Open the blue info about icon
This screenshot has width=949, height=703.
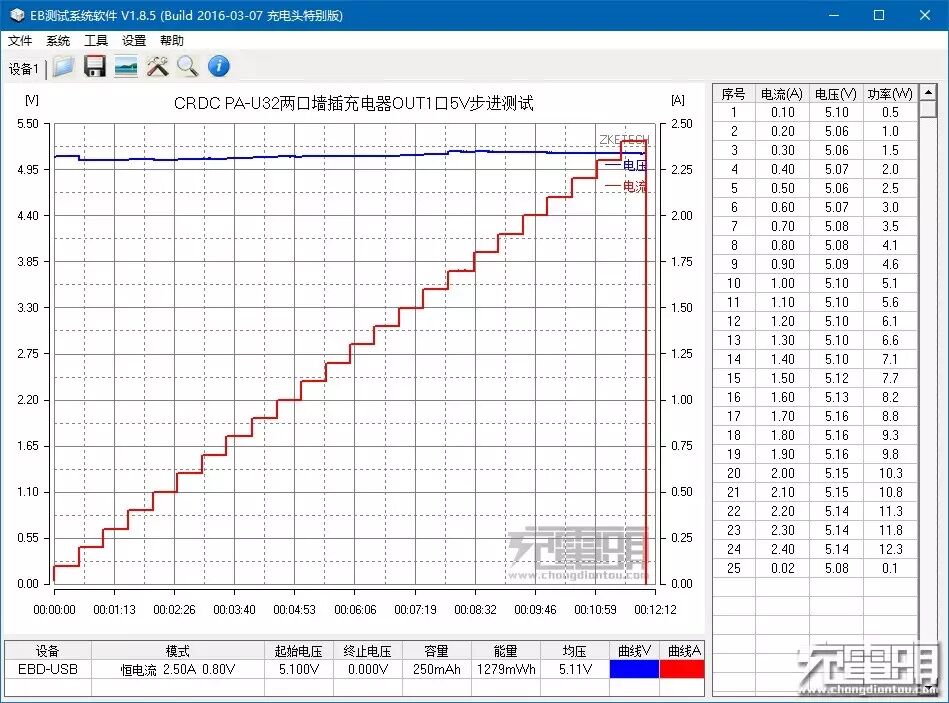[x=219, y=66]
